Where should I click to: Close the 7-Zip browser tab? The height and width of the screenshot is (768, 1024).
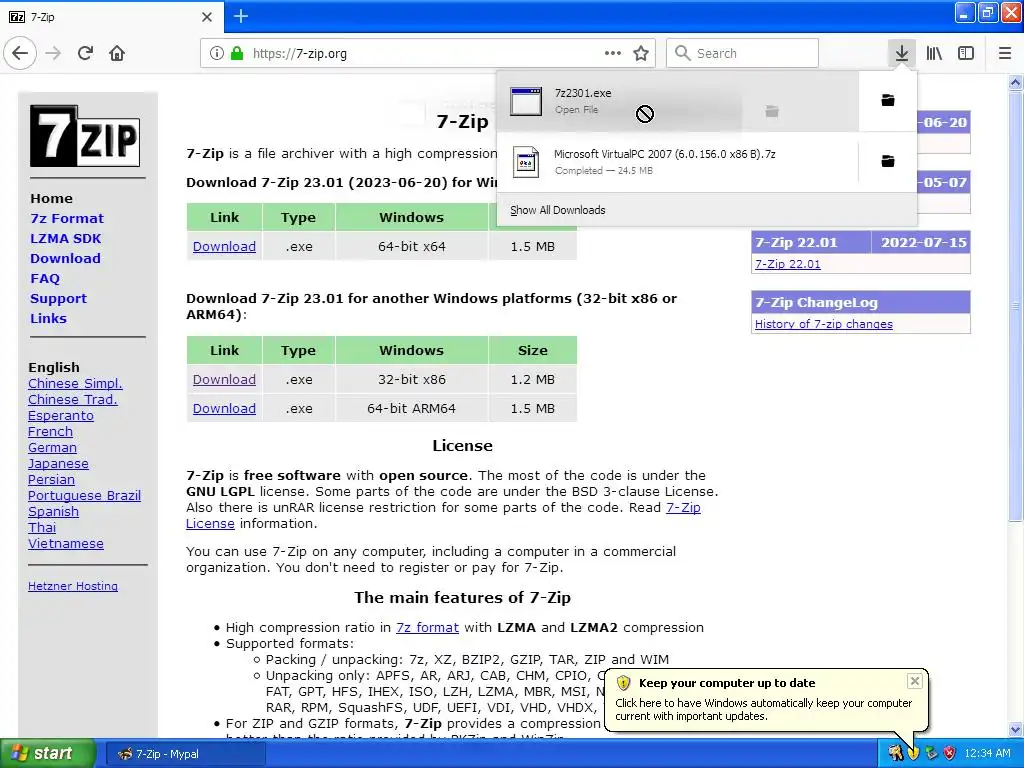(207, 17)
